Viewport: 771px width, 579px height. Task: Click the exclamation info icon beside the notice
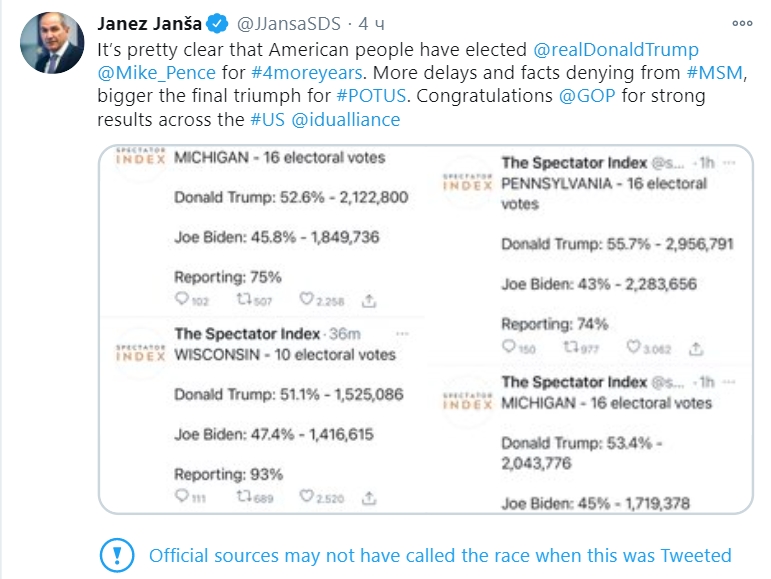[118, 555]
